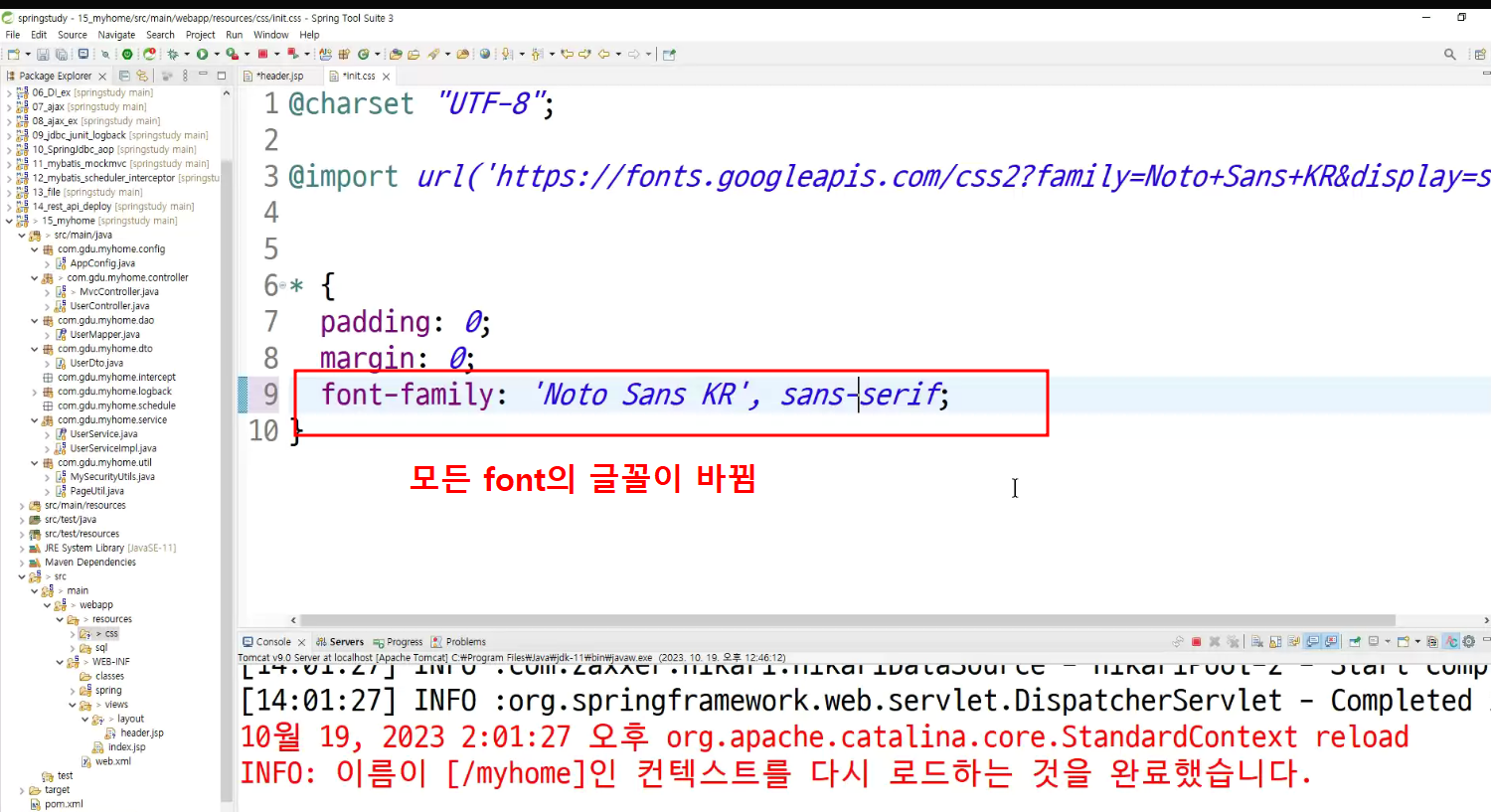Collapse the com.gdu.myhome.config package
Screen dimensions: 1491x812
click(34, 249)
